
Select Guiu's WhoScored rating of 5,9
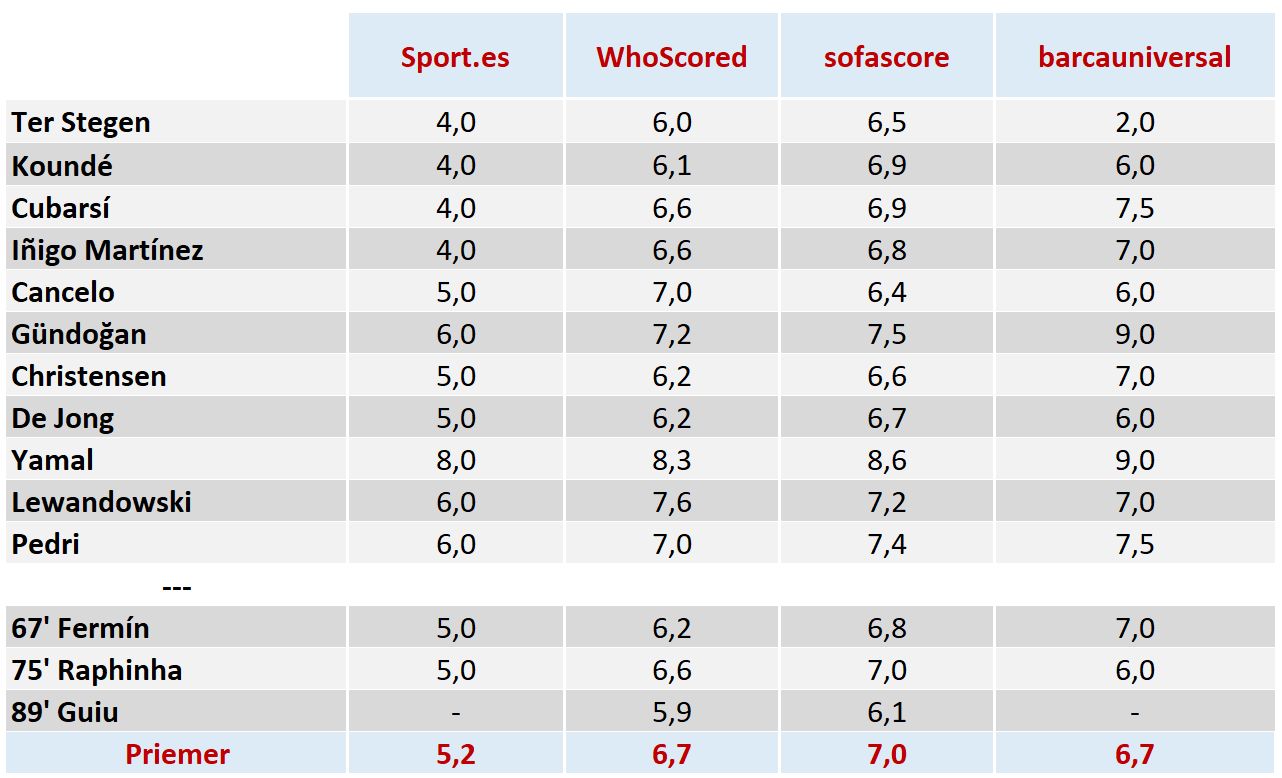671,712
